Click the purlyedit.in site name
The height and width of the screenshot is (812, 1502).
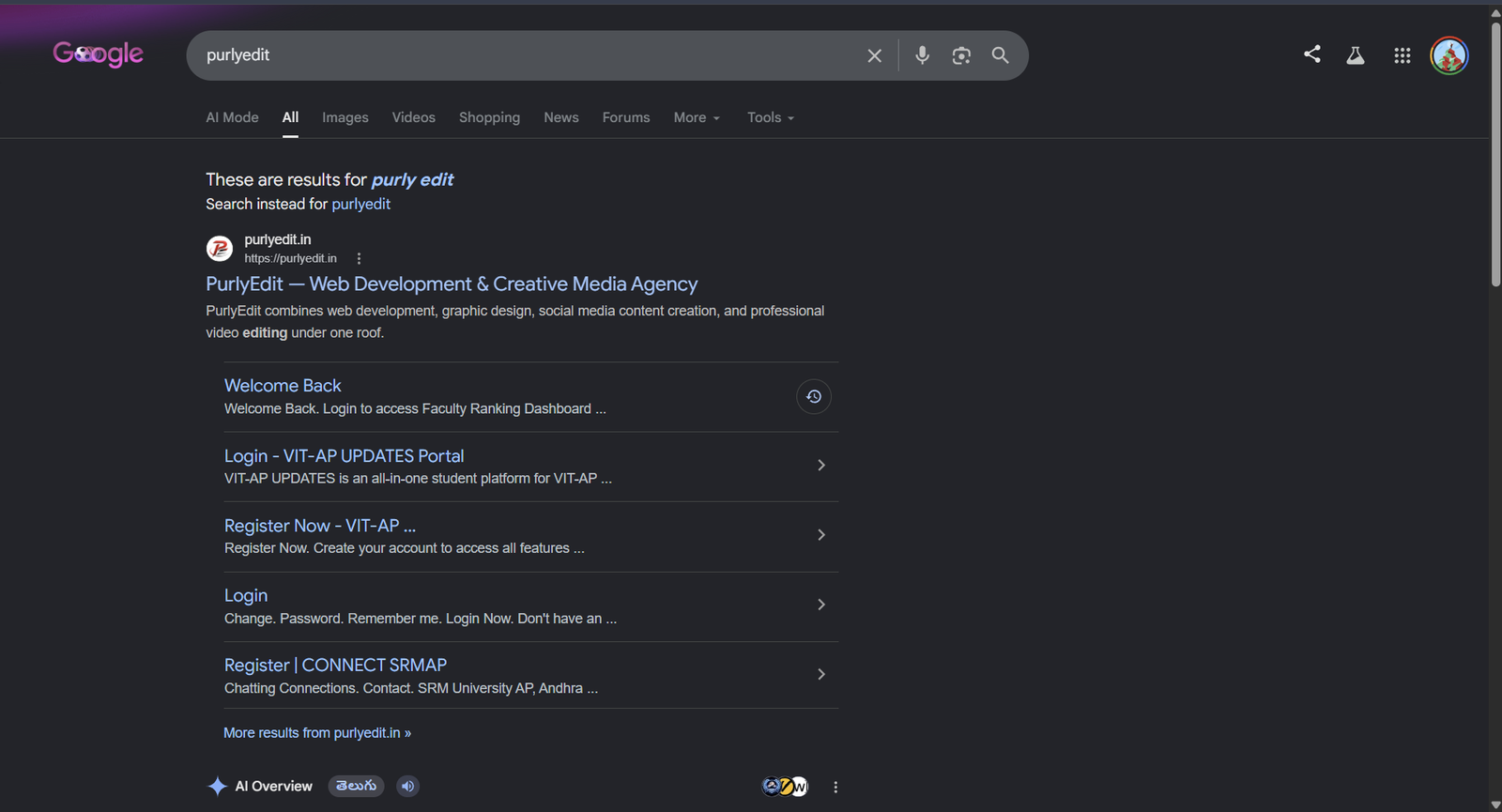click(278, 239)
